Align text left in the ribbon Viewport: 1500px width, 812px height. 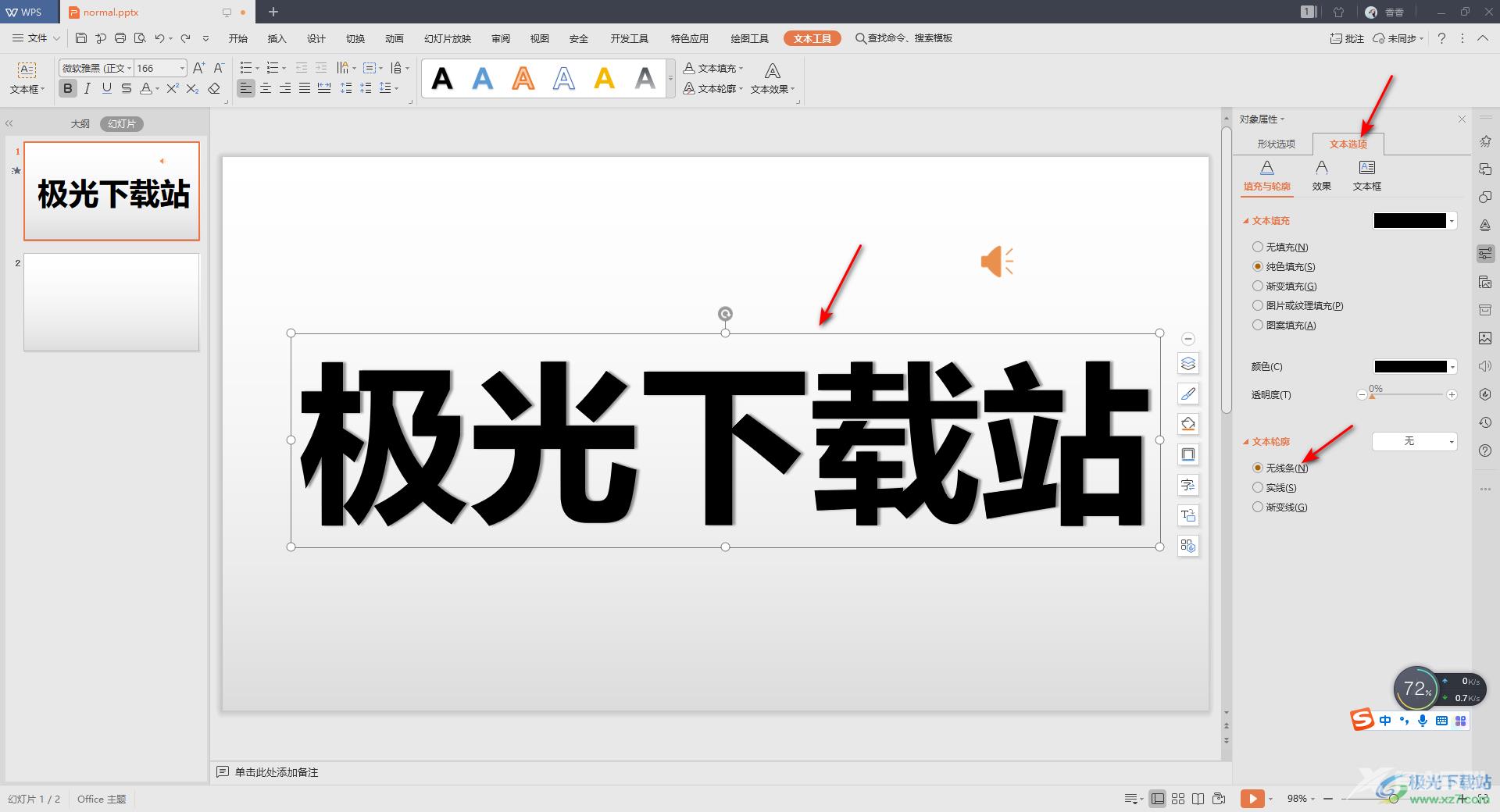pos(246,88)
